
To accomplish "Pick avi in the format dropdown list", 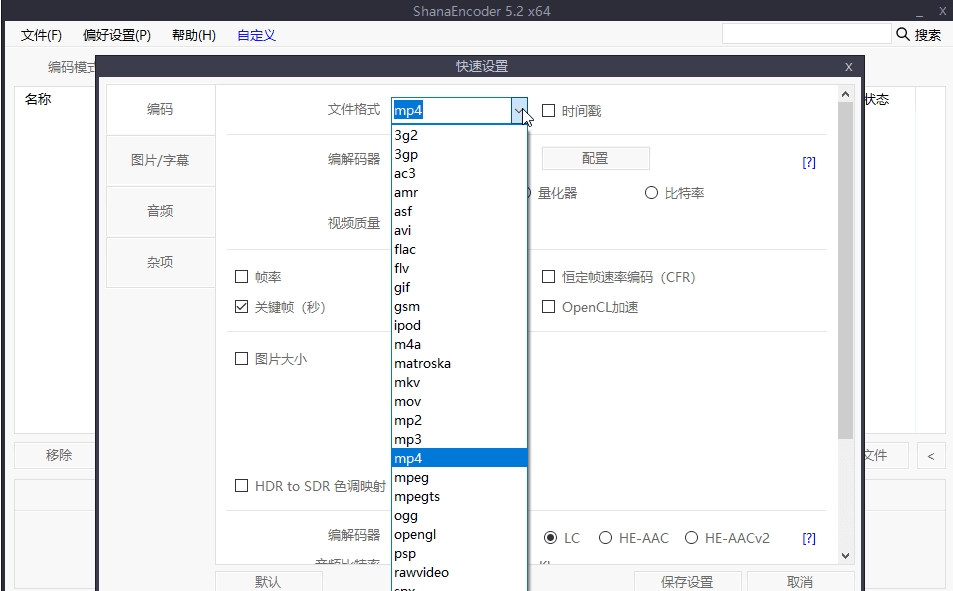I will [x=403, y=230].
